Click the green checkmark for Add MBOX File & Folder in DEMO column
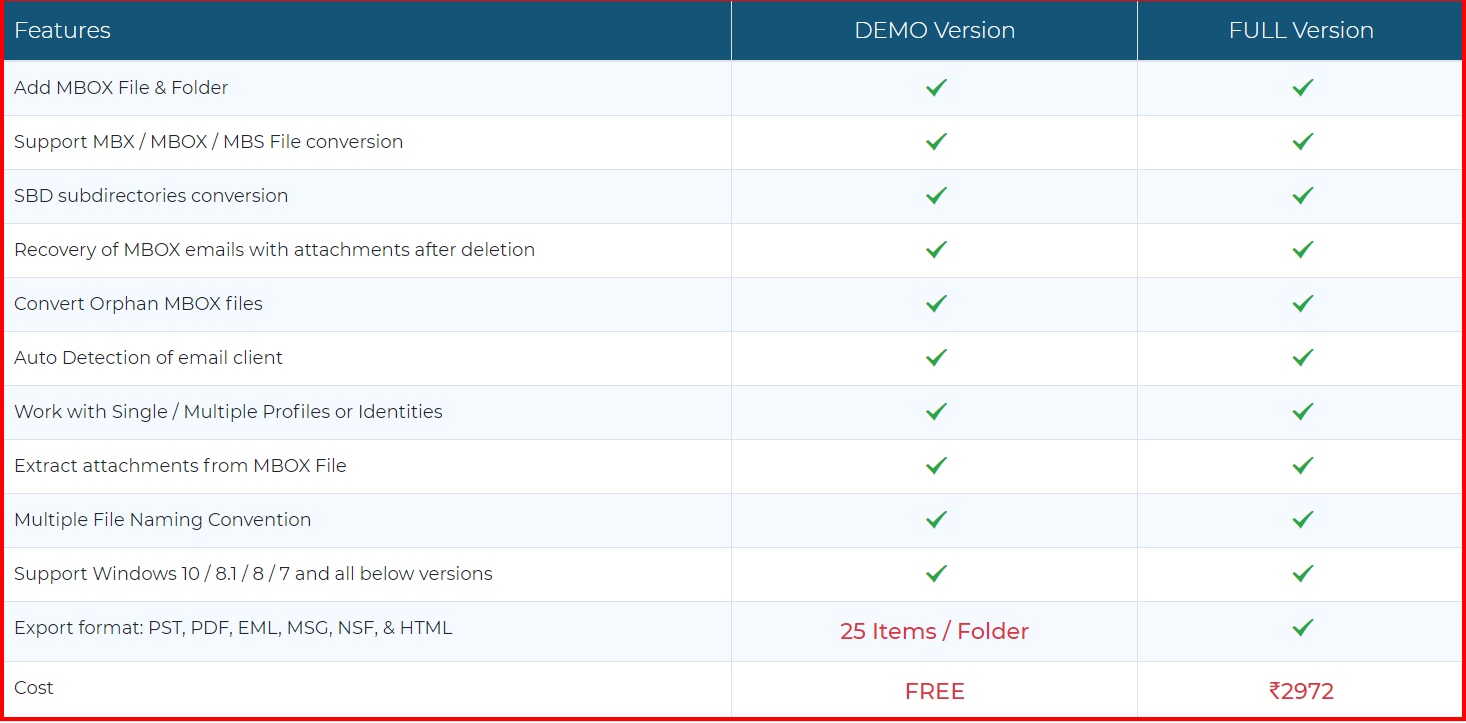 pos(935,88)
